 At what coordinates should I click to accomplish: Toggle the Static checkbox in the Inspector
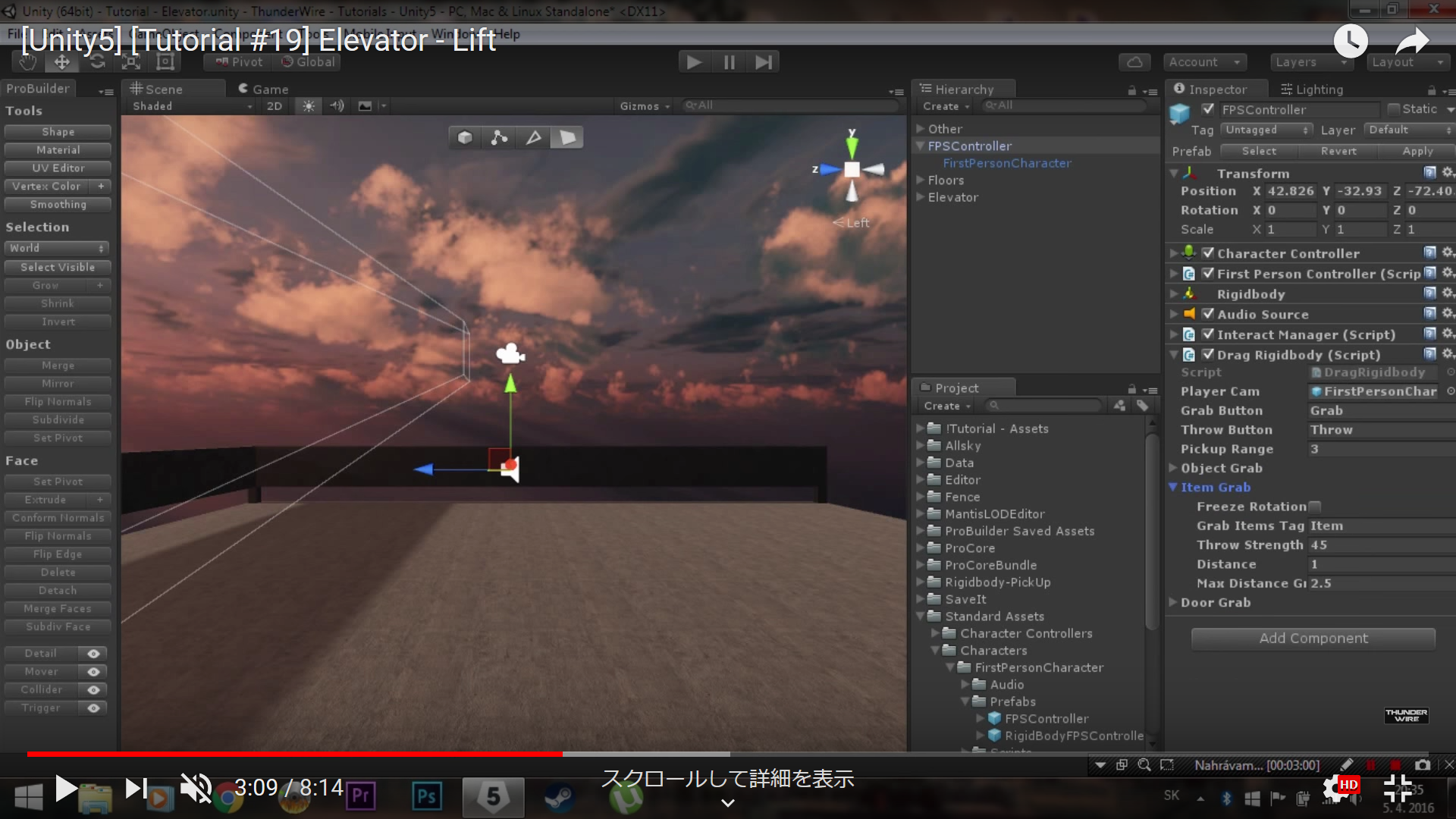coord(1394,108)
